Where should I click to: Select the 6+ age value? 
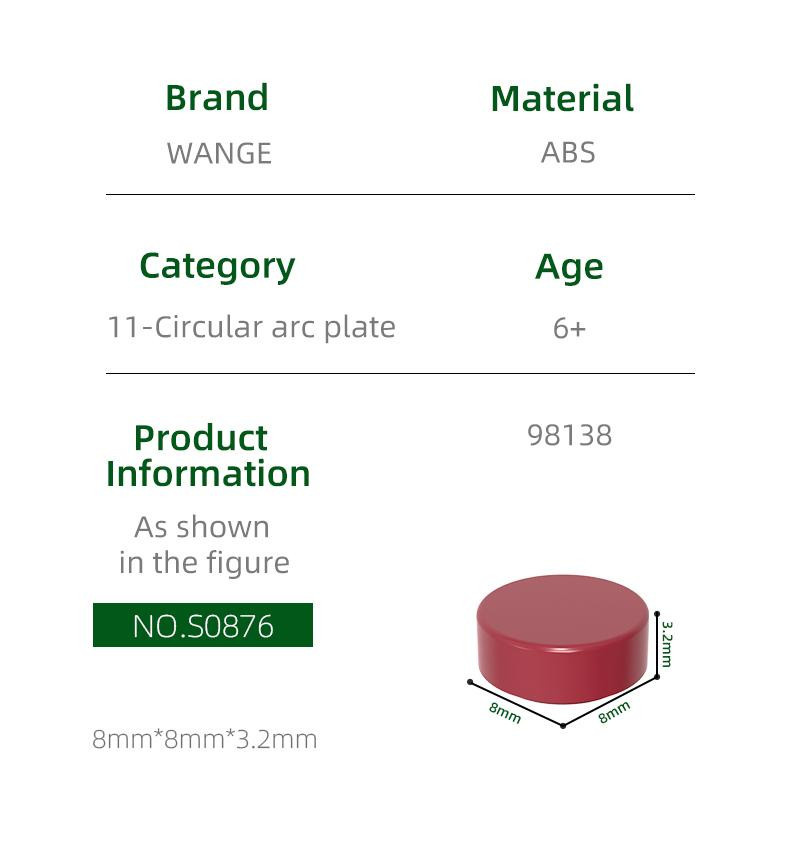[569, 328]
